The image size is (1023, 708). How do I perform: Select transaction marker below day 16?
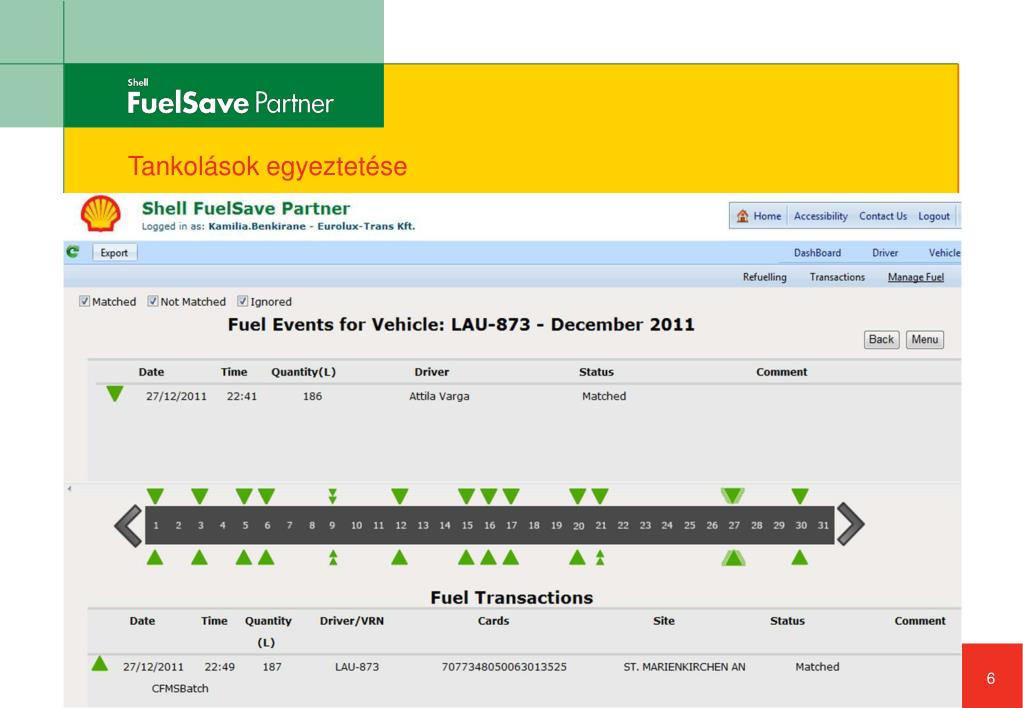click(488, 557)
